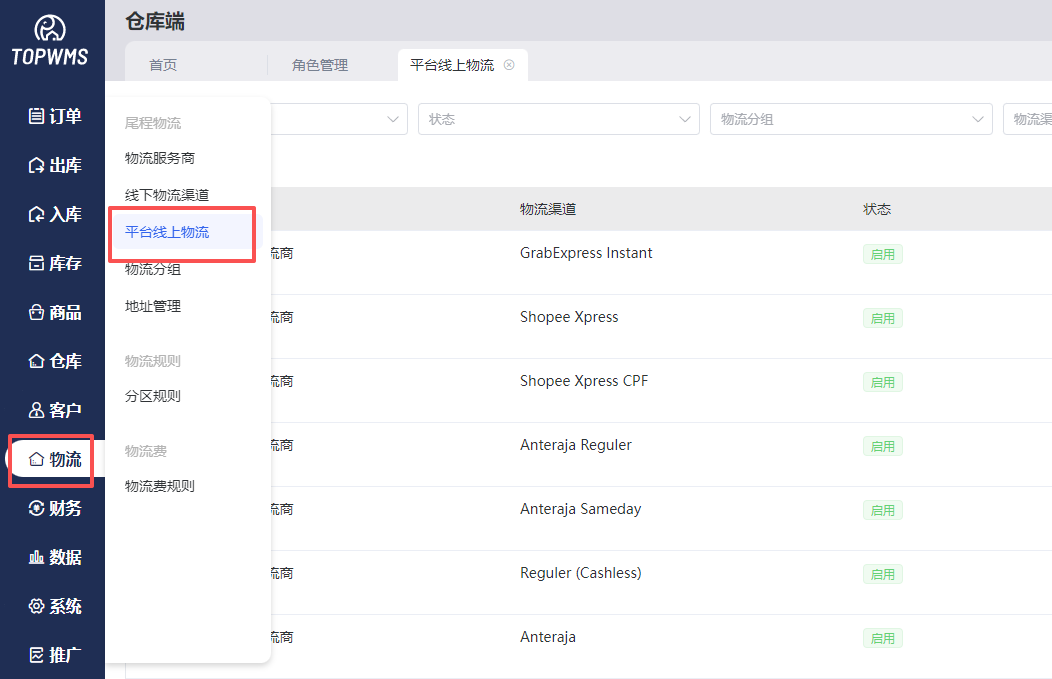Open the 仓库 warehouse sidebar icon
This screenshot has height=679, width=1052.
37,361
